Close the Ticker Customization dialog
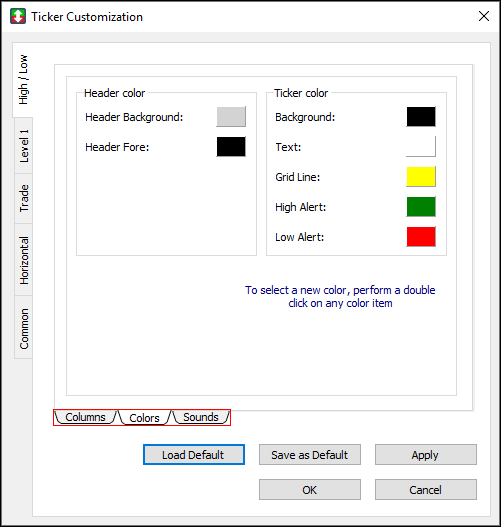This screenshot has height=527, width=501. [x=484, y=16]
